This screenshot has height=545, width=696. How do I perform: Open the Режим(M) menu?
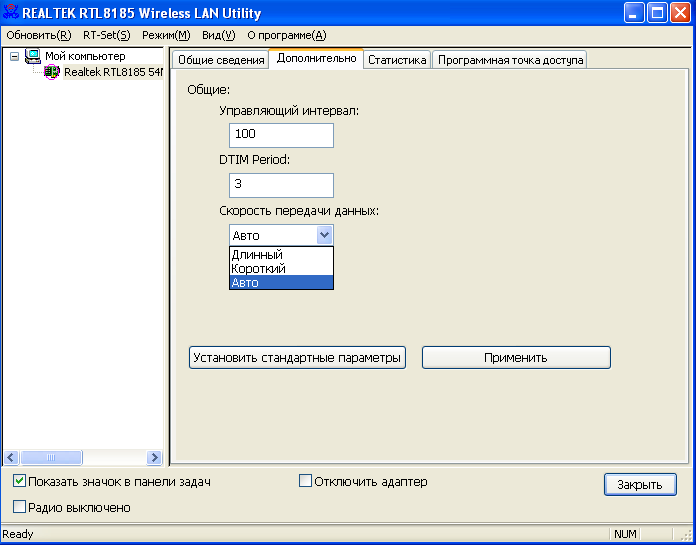click(x=166, y=35)
